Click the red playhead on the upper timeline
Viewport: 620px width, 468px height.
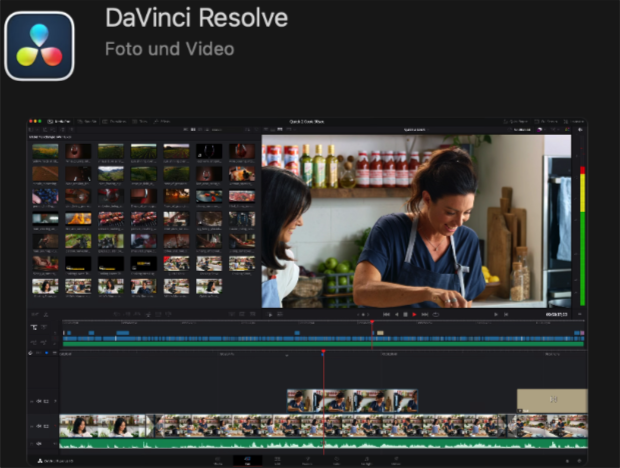[372, 334]
